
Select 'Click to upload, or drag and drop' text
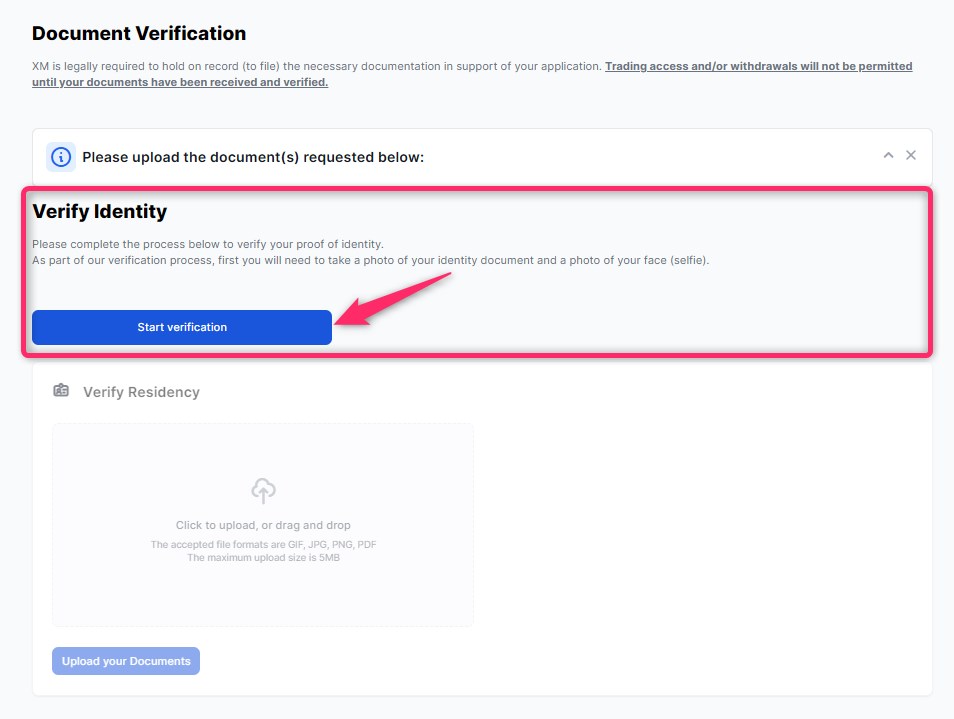coord(263,525)
